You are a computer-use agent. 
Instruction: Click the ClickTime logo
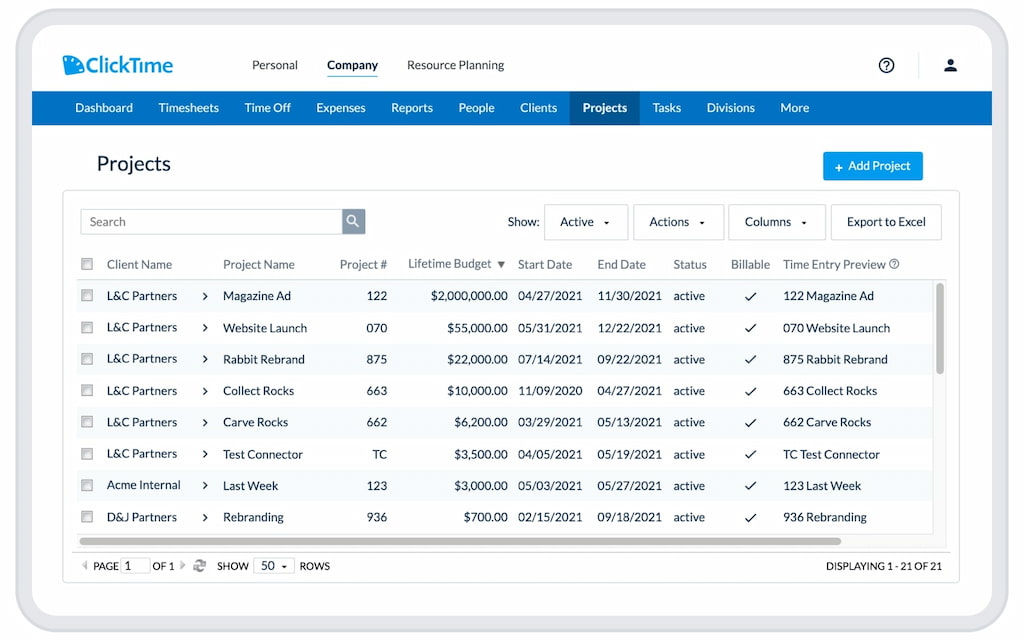(x=117, y=65)
